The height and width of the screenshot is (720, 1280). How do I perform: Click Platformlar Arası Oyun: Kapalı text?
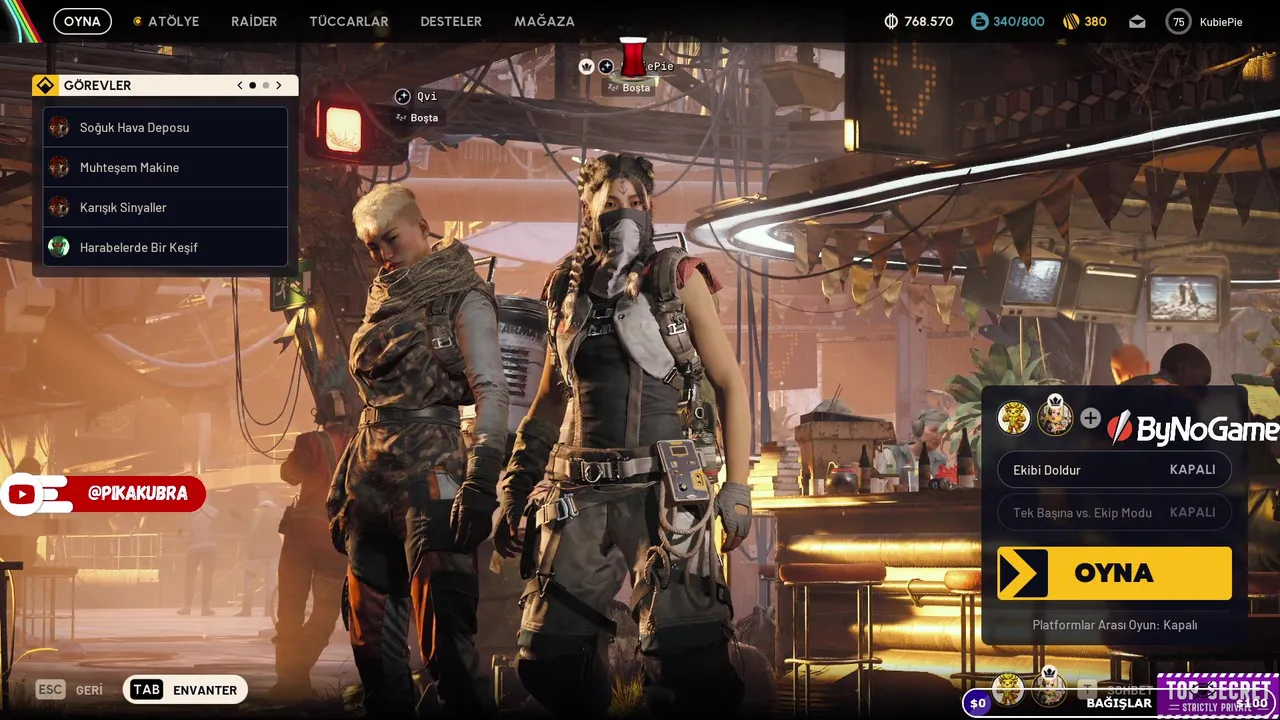pyautogui.click(x=1114, y=625)
